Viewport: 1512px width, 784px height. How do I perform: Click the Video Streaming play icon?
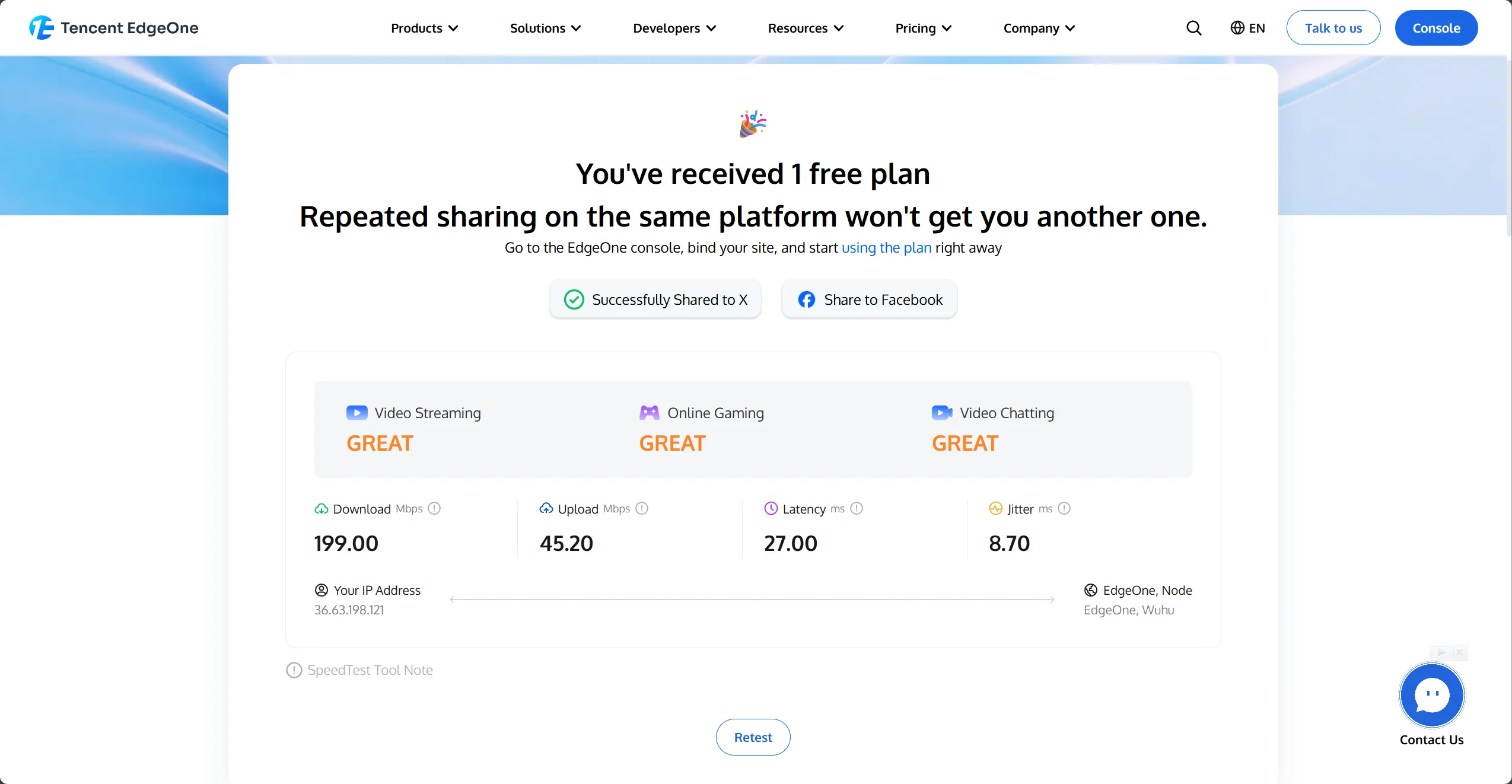coord(356,413)
